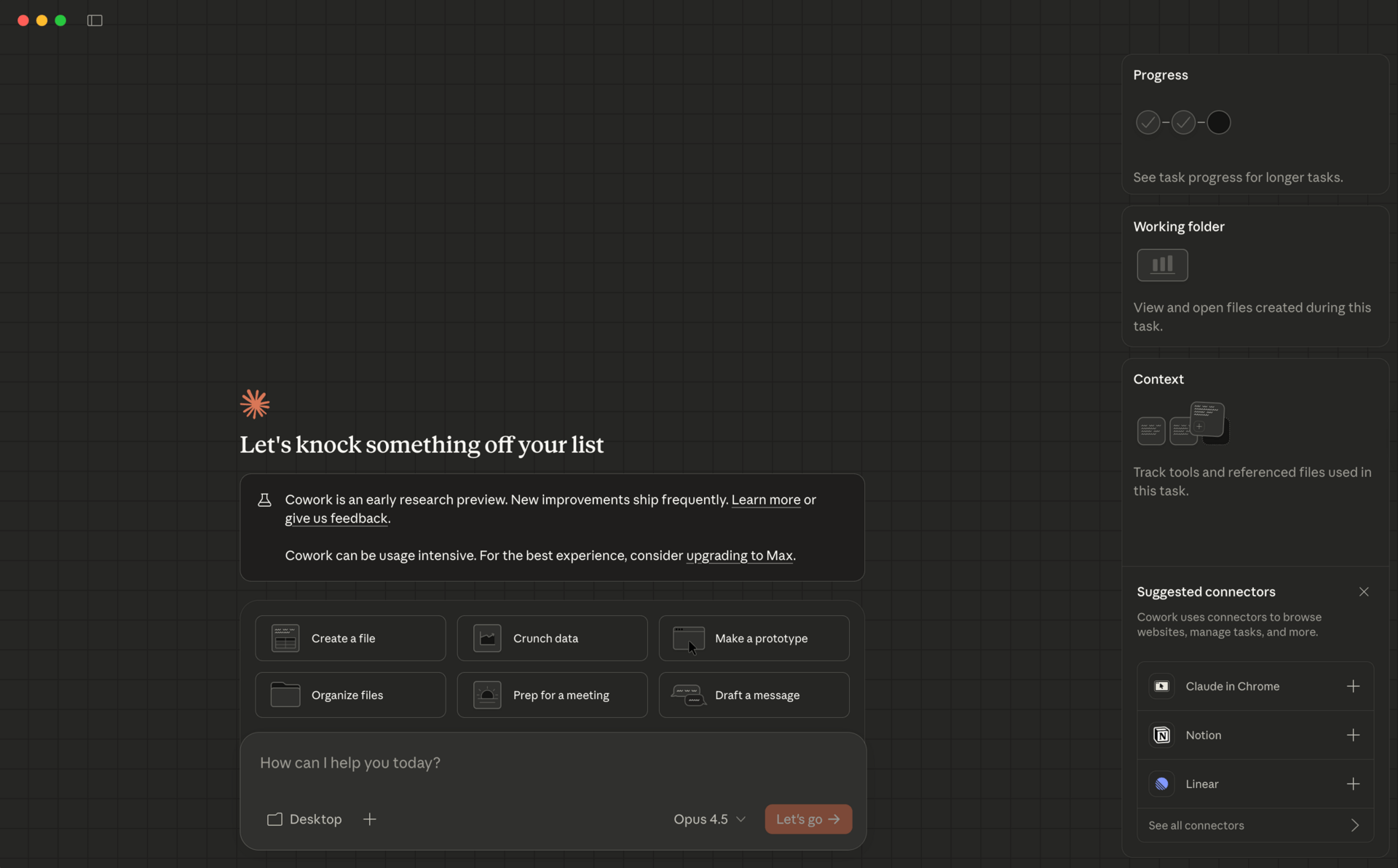Click the flask research preview icon
1398x868 pixels.
pyautogui.click(x=264, y=500)
